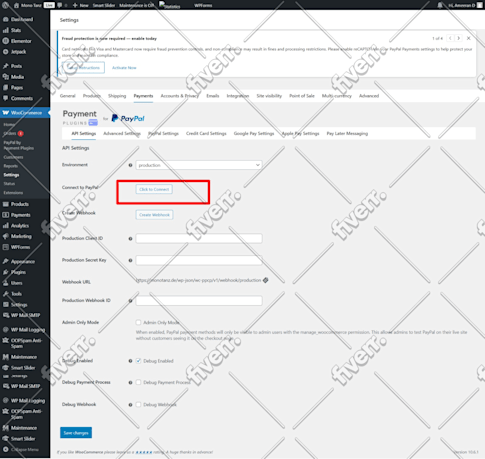This screenshot has height=459, width=485.
Task: Open the WPForms sidebar icon
Action: click(6, 247)
